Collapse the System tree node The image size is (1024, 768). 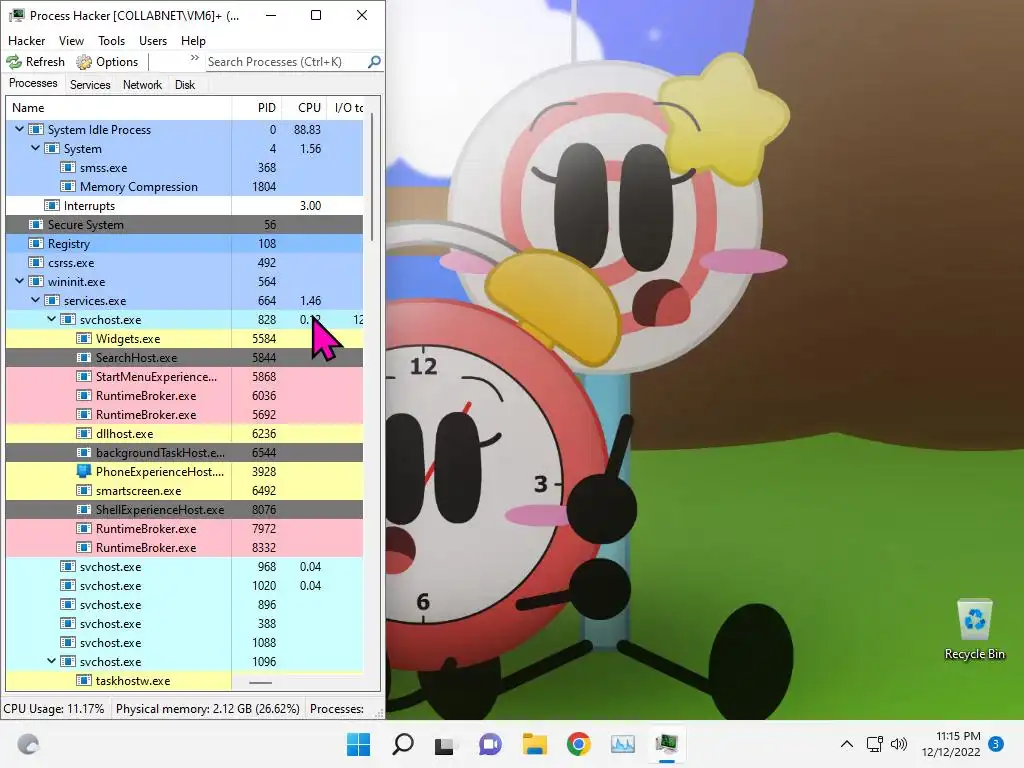click(x=35, y=148)
